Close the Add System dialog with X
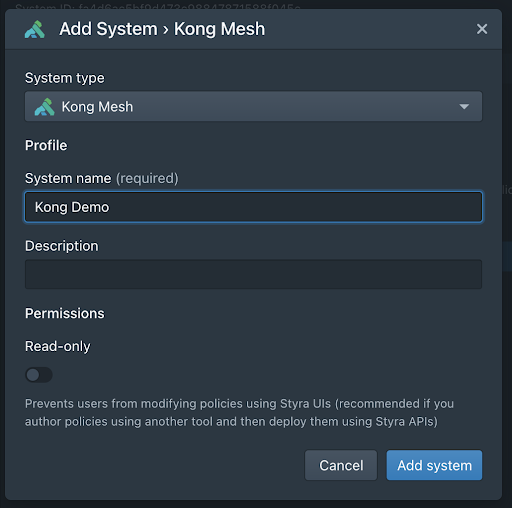512x508 pixels. coord(482,29)
